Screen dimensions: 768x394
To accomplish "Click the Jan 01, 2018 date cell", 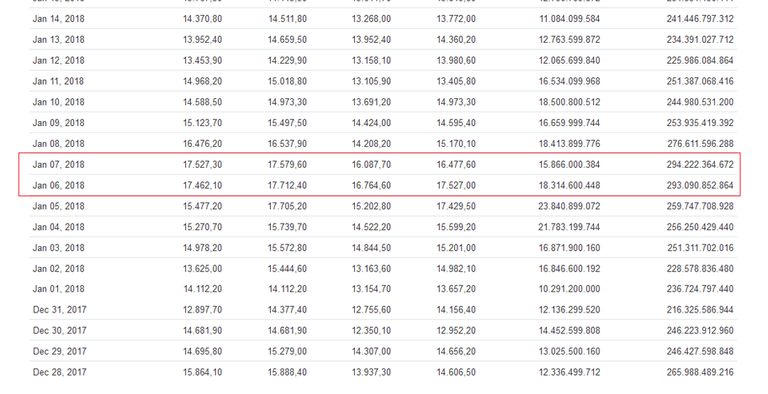I will (58, 289).
